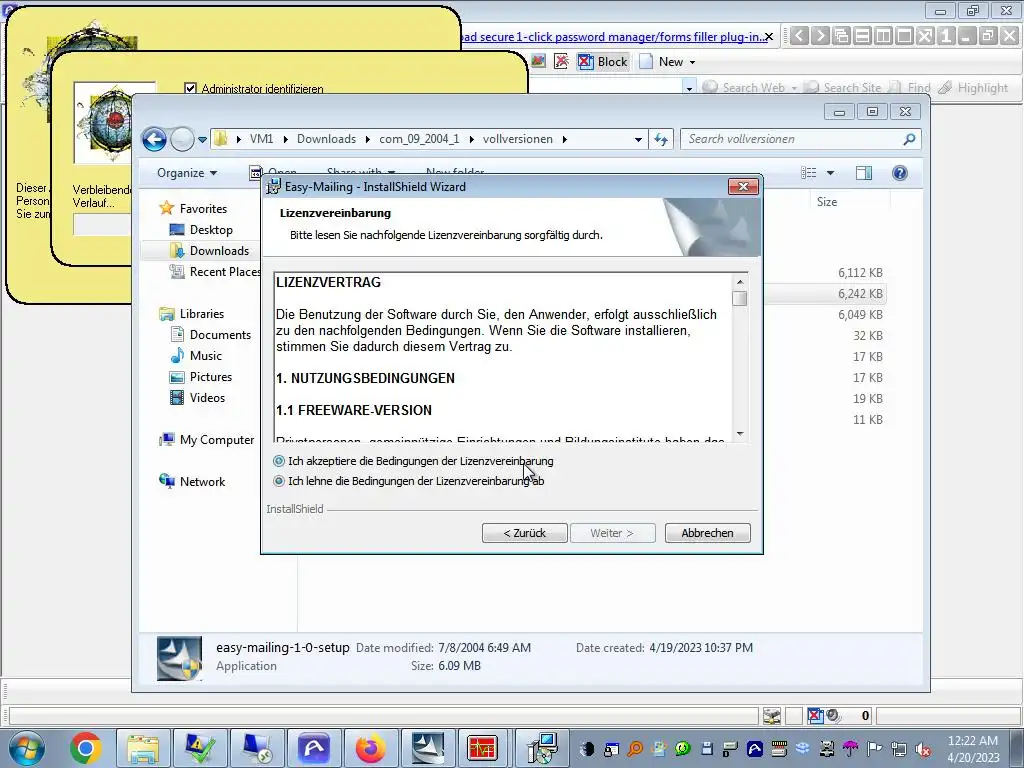Launch Google Chrome from the taskbar

(x=86, y=748)
